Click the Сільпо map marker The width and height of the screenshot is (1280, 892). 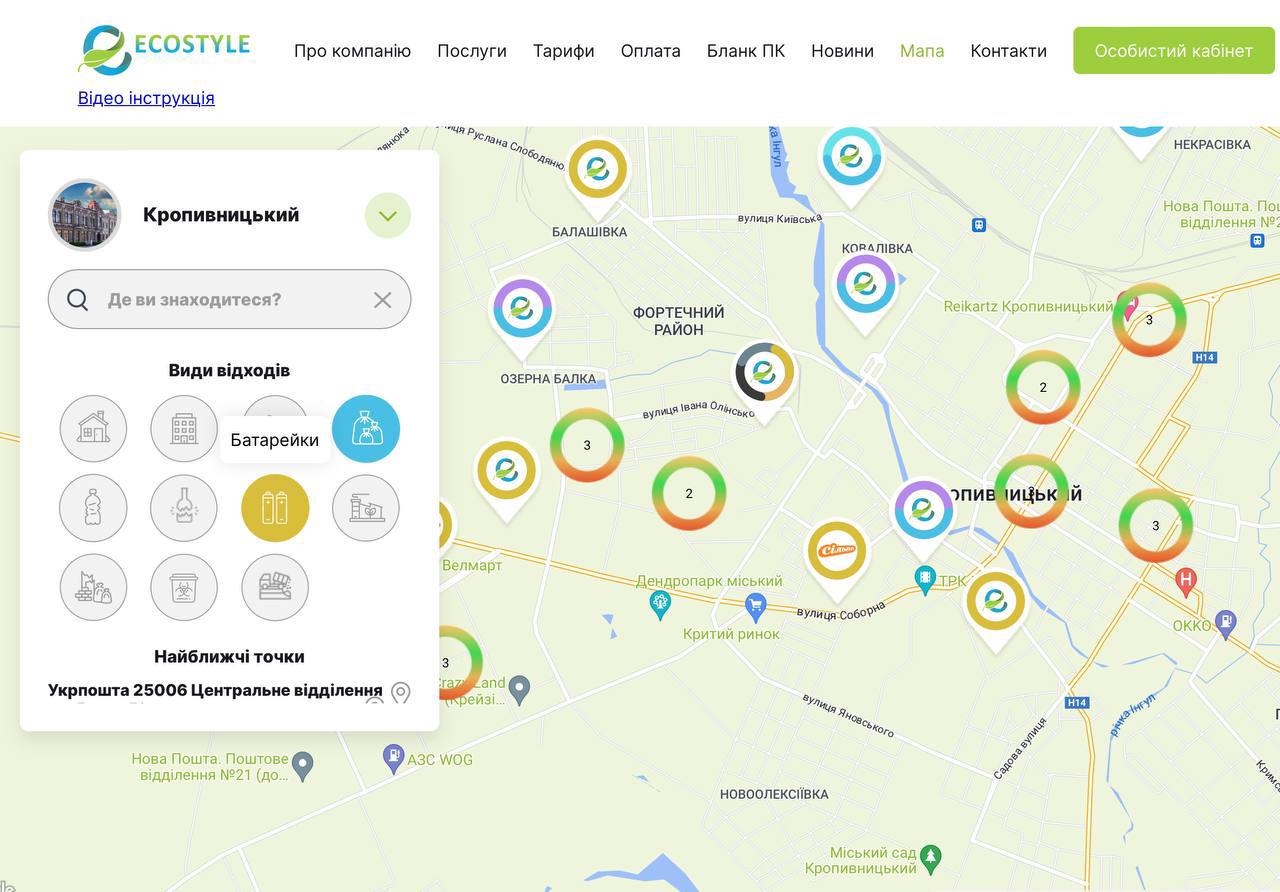click(836, 551)
